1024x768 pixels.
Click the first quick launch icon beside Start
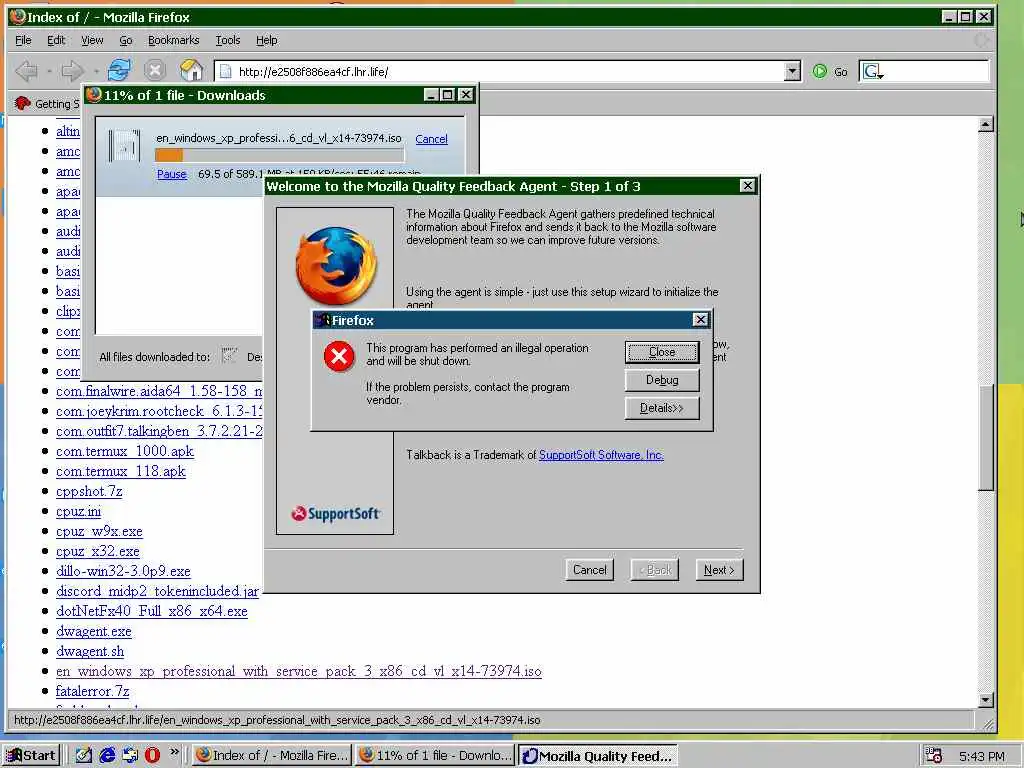84,755
